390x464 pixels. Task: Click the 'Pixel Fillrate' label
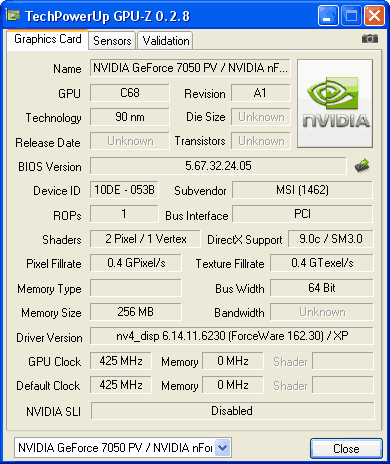pos(54,264)
